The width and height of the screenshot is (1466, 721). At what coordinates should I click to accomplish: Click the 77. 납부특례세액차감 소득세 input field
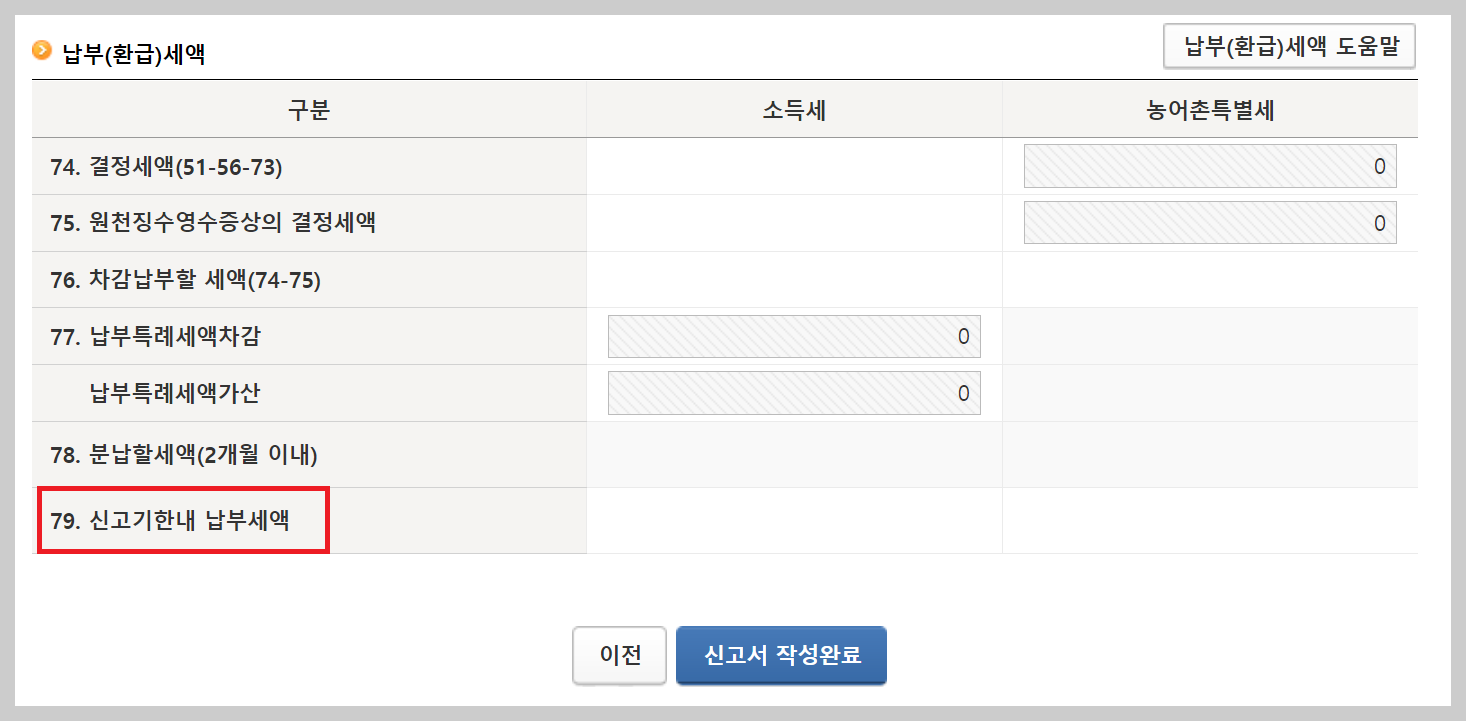click(794, 336)
